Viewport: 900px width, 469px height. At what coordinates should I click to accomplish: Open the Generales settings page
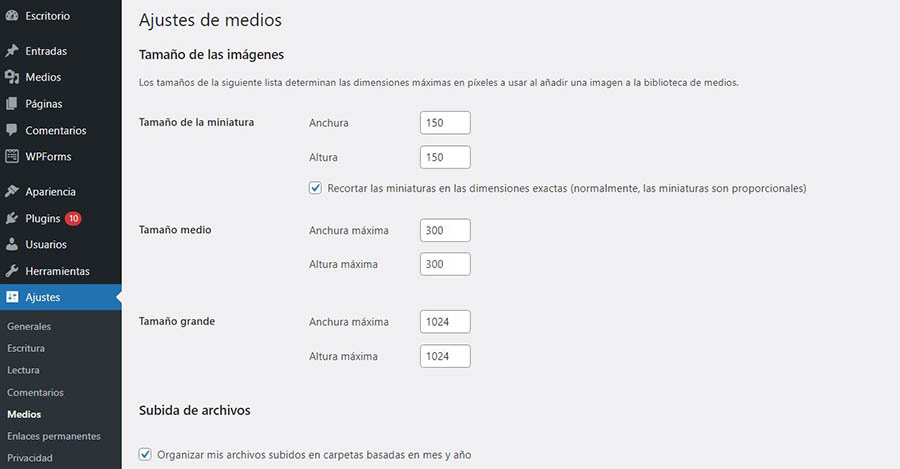[x=29, y=326]
